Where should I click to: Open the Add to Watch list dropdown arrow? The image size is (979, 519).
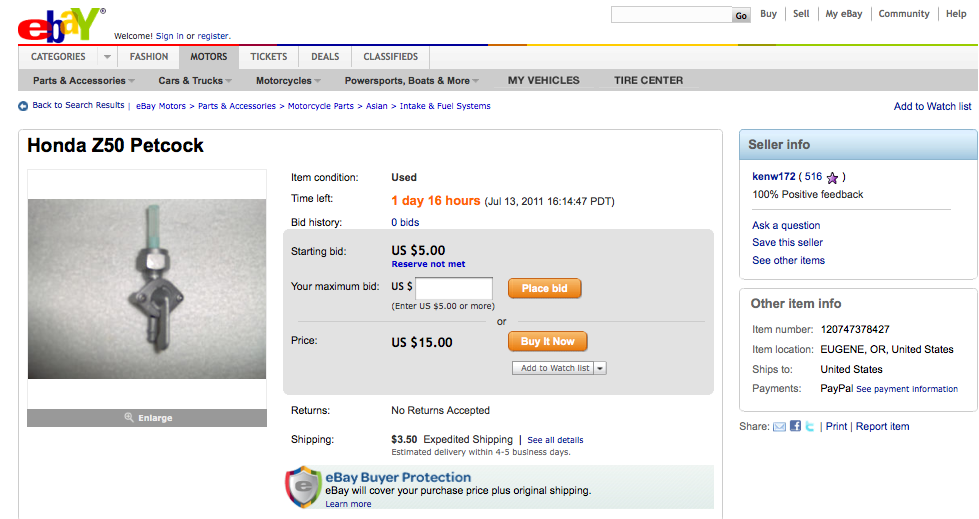click(600, 368)
